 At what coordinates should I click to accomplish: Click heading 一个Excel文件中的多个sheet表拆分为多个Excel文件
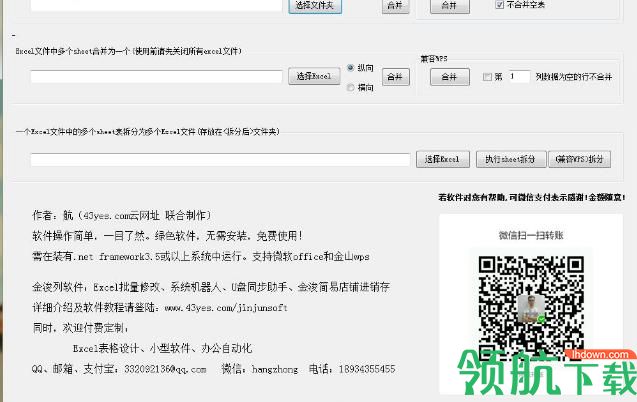pyautogui.click(x=147, y=132)
